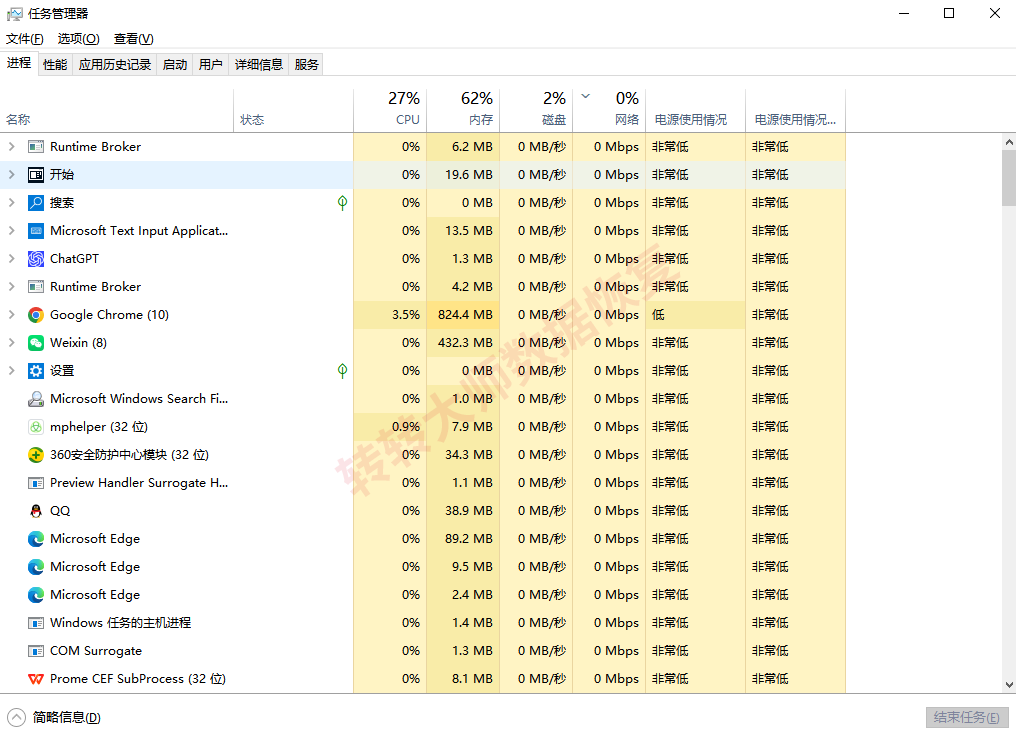Sort processes by 名称 column header
1016x739 pixels.
pyautogui.click(x=117, y=110)
